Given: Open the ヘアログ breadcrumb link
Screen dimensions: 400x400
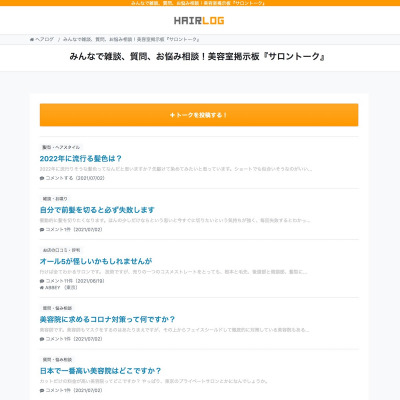Looking at the screenshot, I should 44,39.
